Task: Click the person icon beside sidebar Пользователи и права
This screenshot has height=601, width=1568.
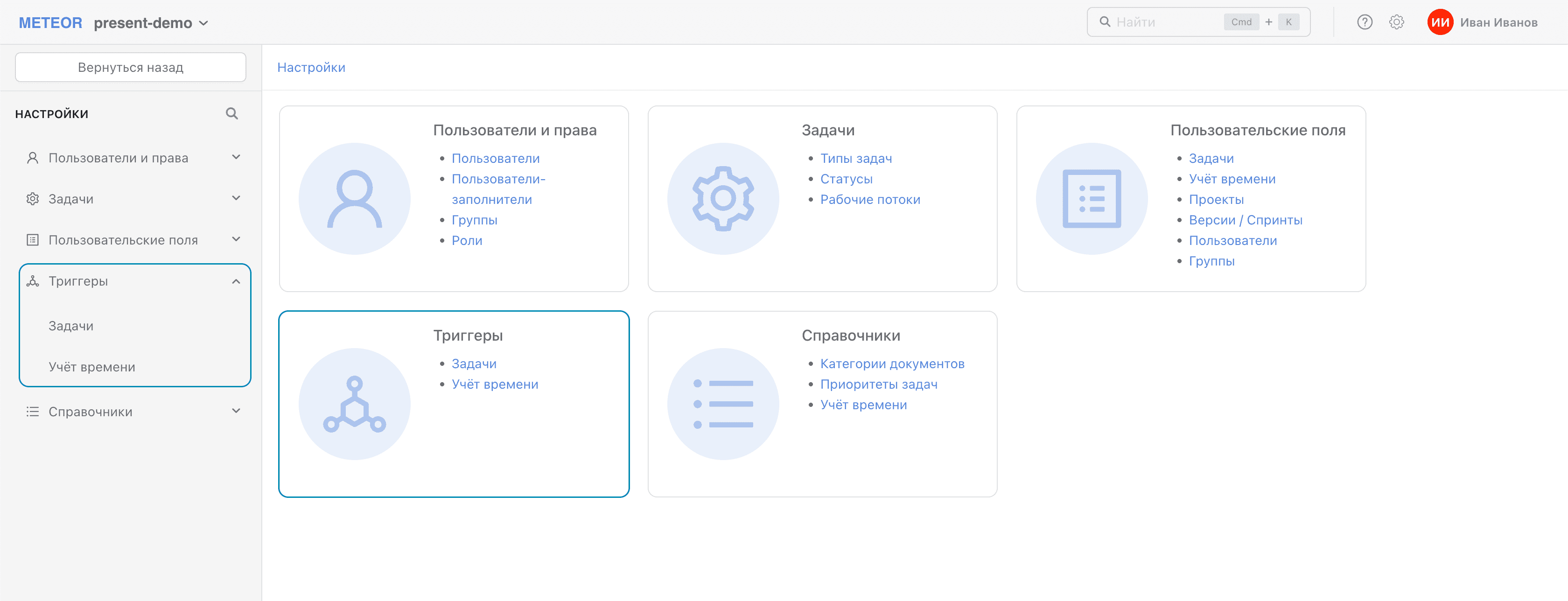Action: coord(33,158)
